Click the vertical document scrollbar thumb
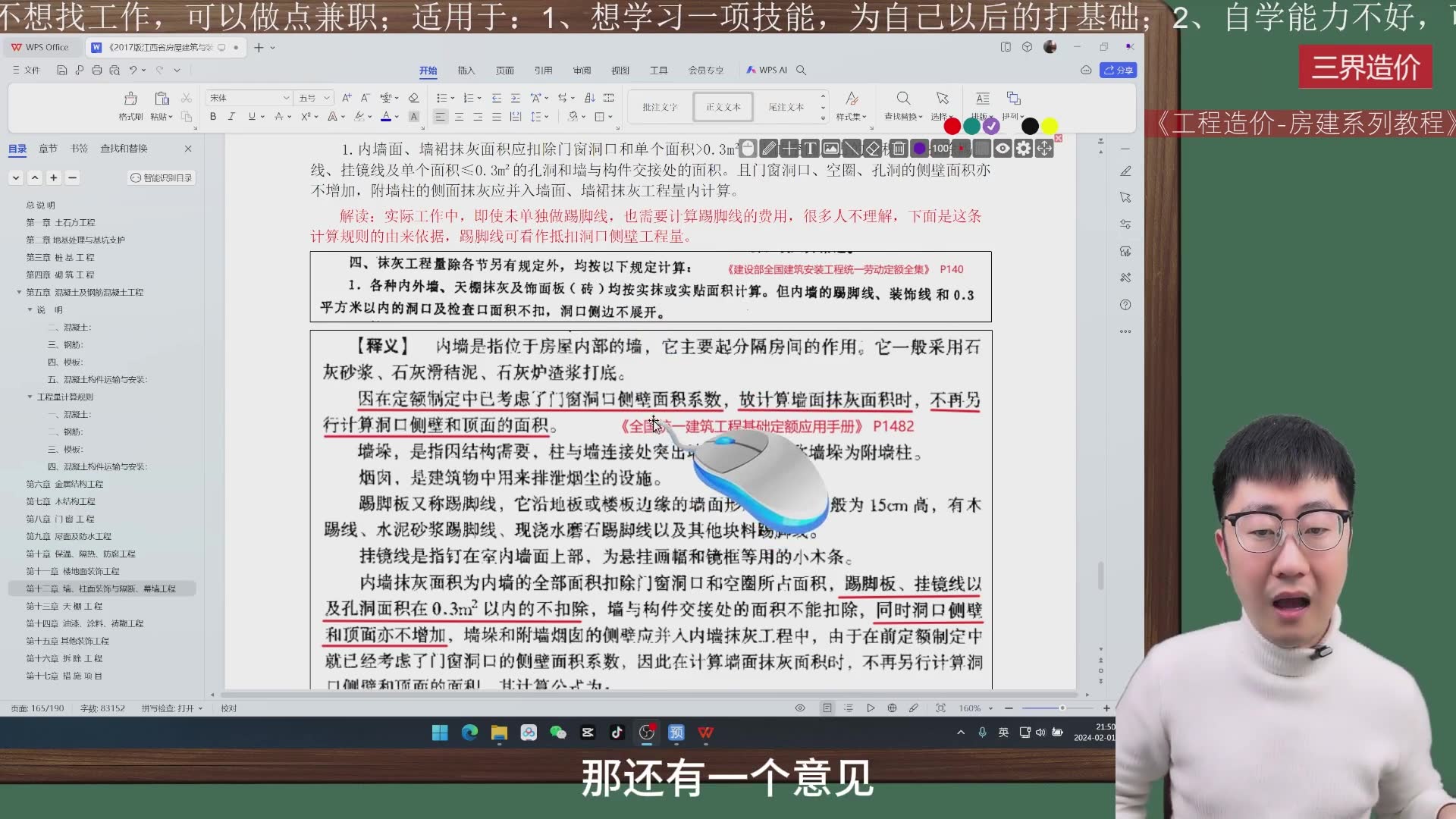Image resolution: width=1456 pixels, height=819 pixels. (1100, 576)
